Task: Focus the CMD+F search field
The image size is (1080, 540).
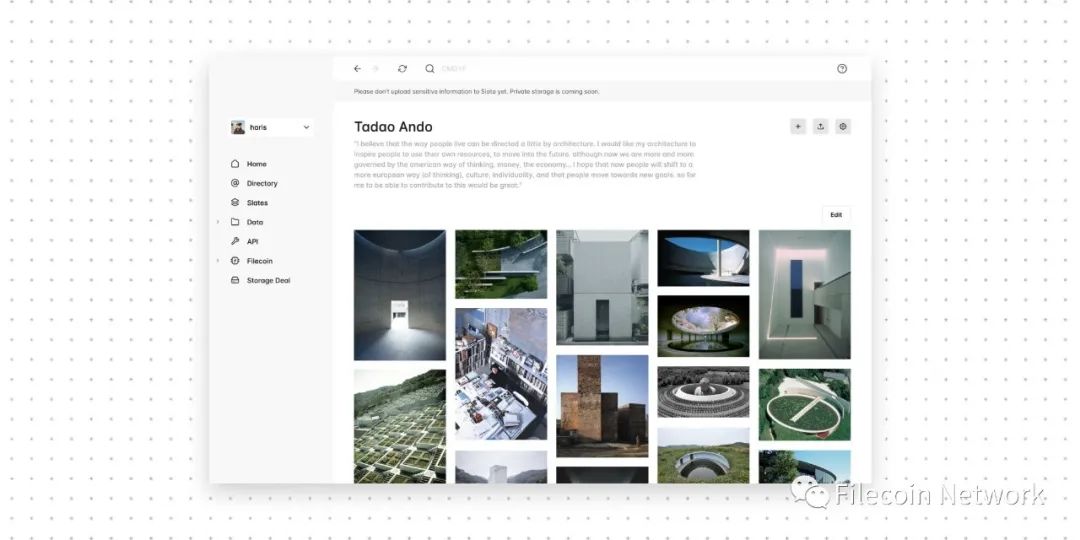Action: pos(454,69)
